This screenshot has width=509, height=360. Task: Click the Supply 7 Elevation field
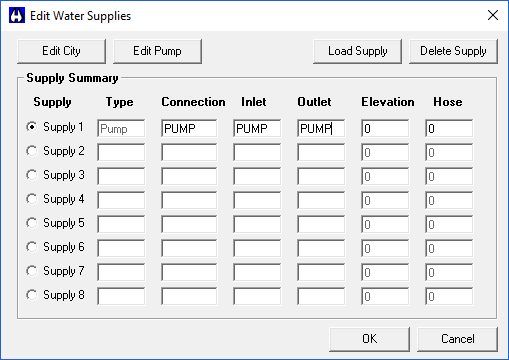(385, 272)
